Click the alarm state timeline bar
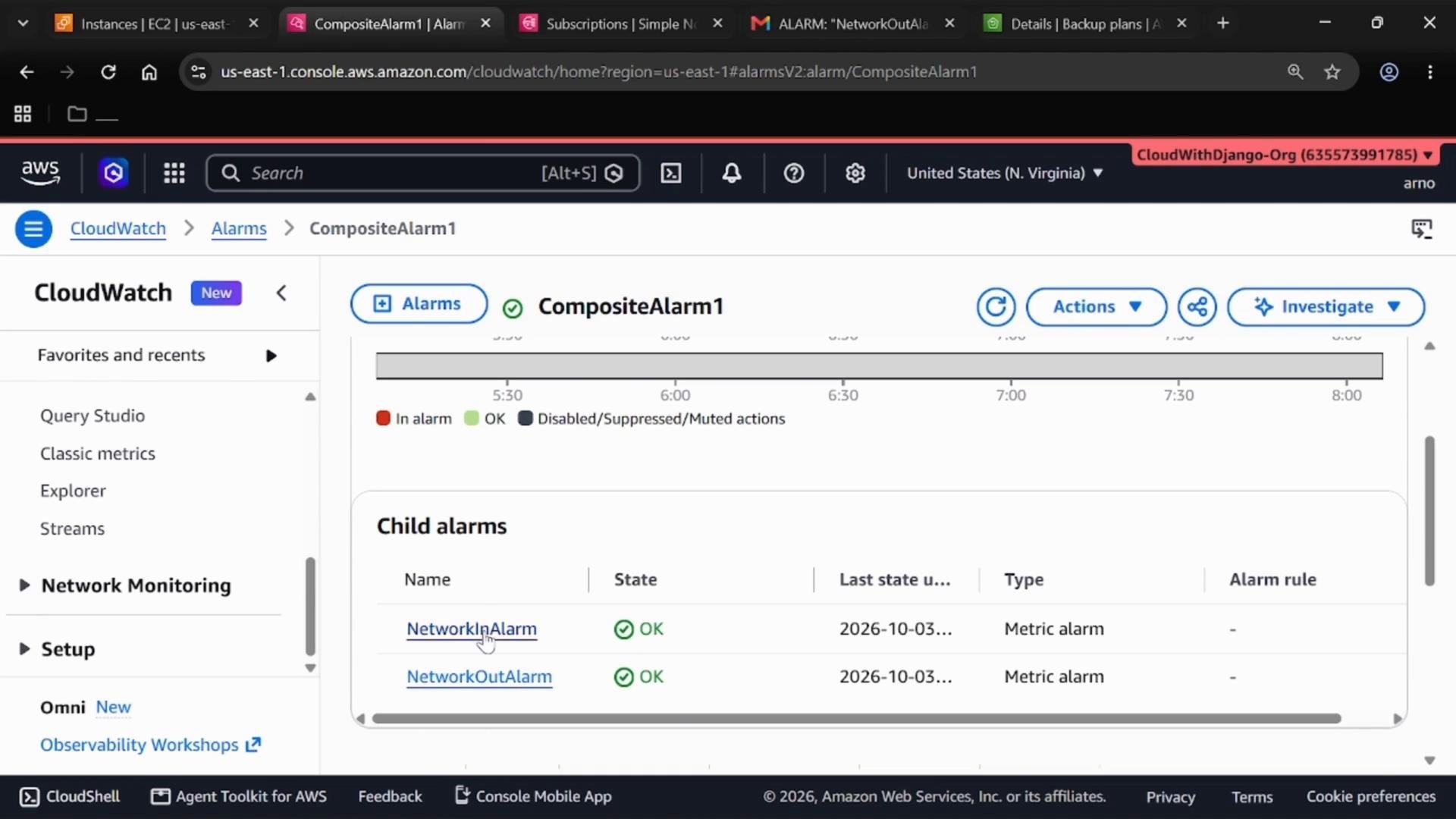 tap(879, 366)
